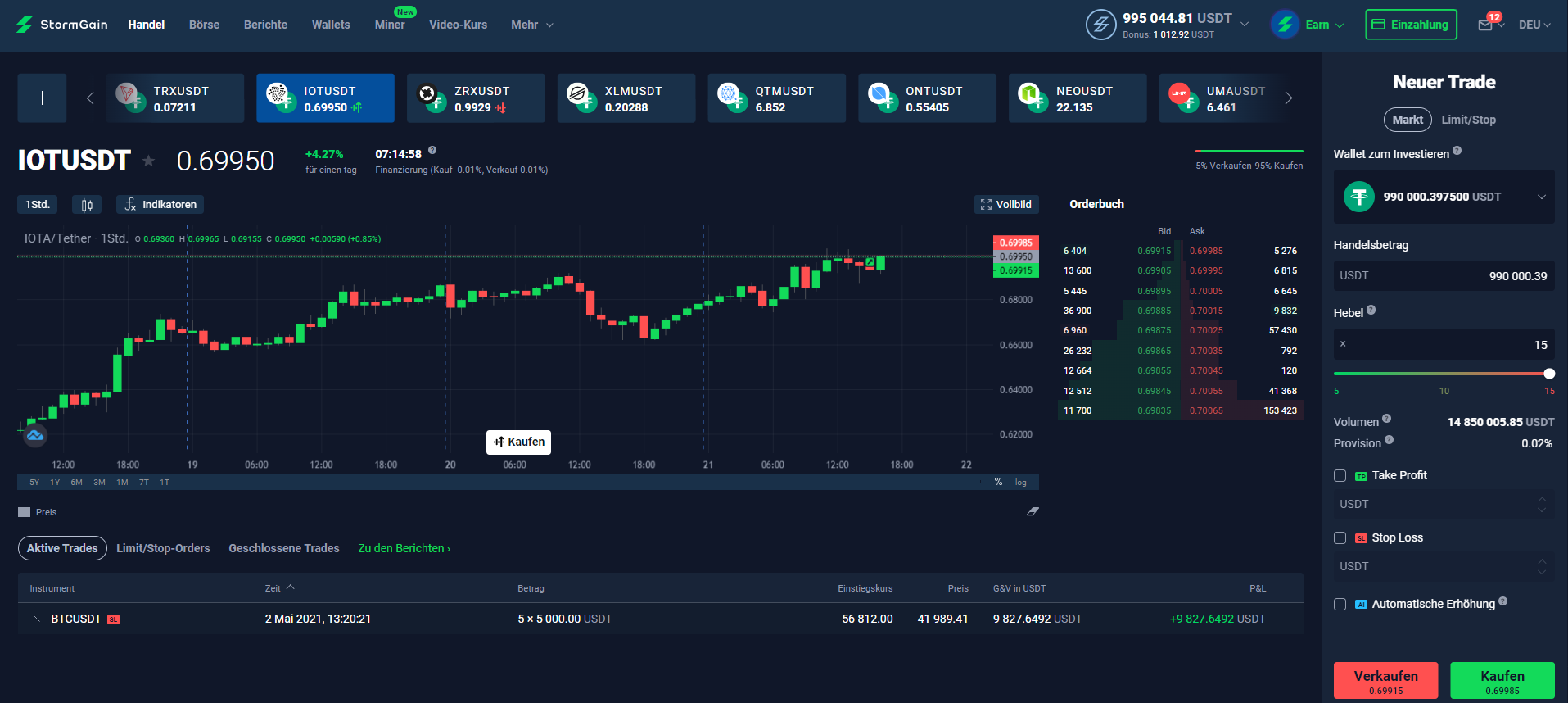This screenshot has height=703, width=1568.
Task: Go to the Börse section
Action: pos(204,25)
